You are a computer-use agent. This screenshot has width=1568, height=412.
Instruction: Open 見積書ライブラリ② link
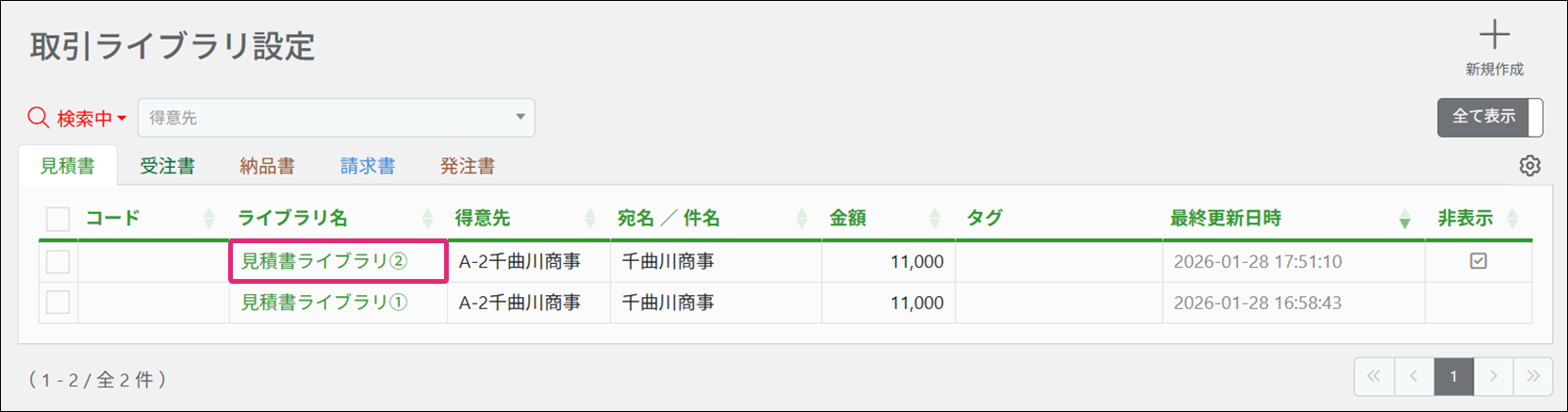(x=323, y=261)
